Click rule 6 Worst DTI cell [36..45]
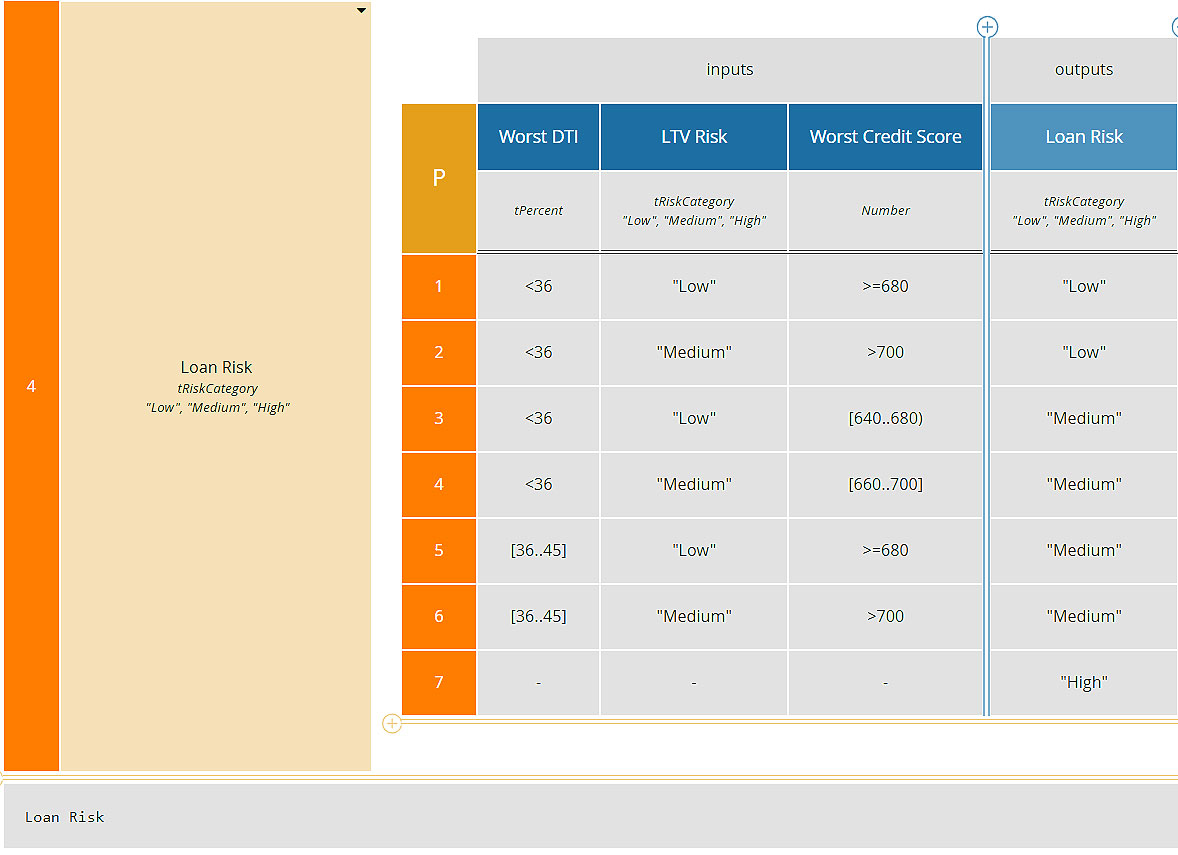This screenshot has width=1178, height=855. 539,617
